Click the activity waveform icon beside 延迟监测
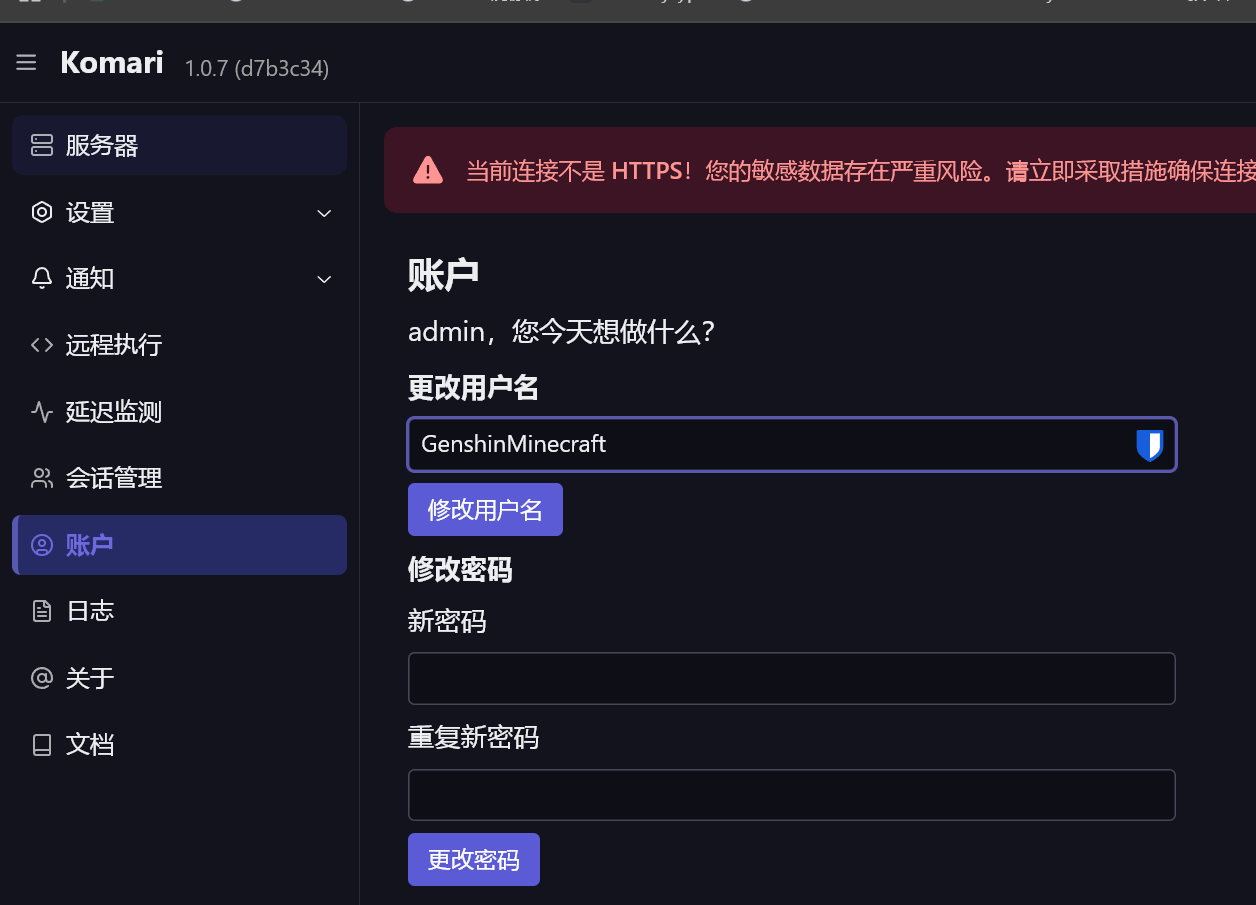Viewport: 1256px width, 905px height. point(41,411)
